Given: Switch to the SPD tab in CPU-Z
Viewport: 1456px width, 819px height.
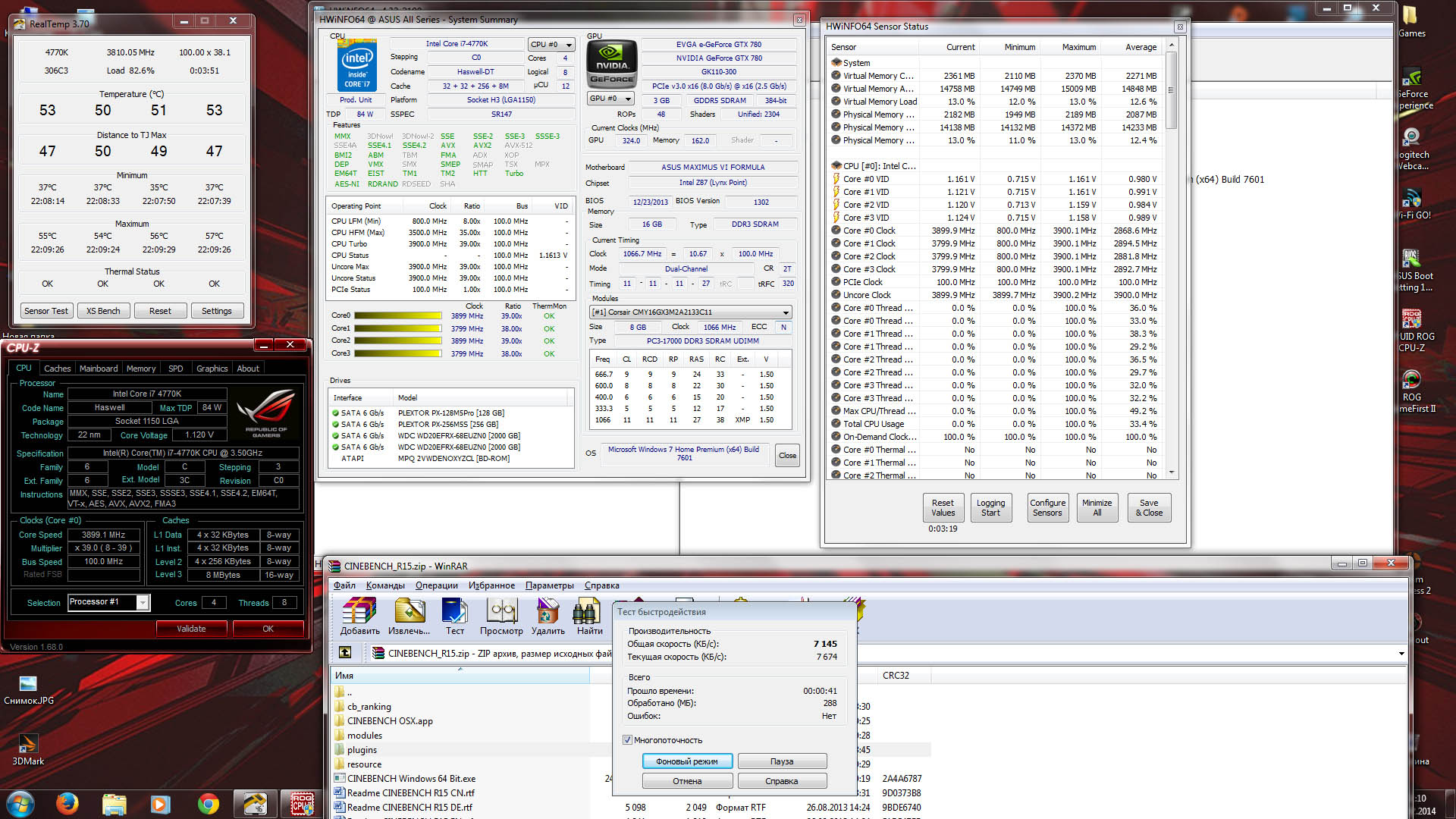Looking at the screenshot, I should (x=175, y=369).
